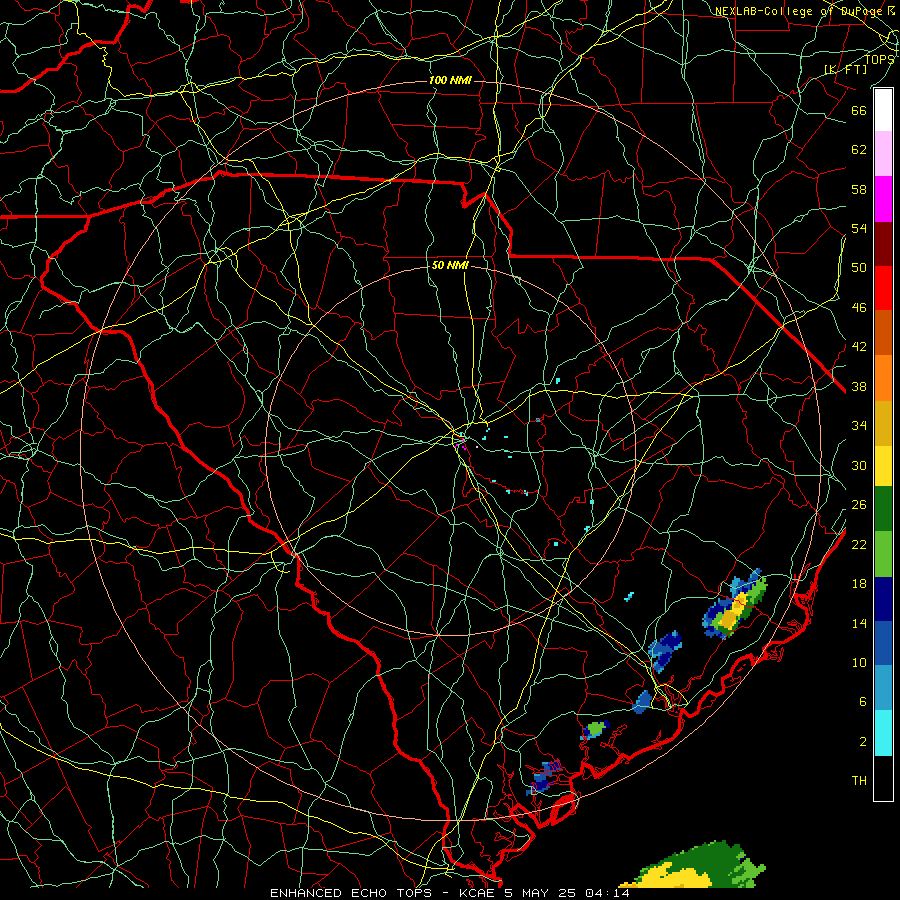The width and height of the screenshot is (900, 900).
Task: Click the "62" legend value
Action: (859, 150)
